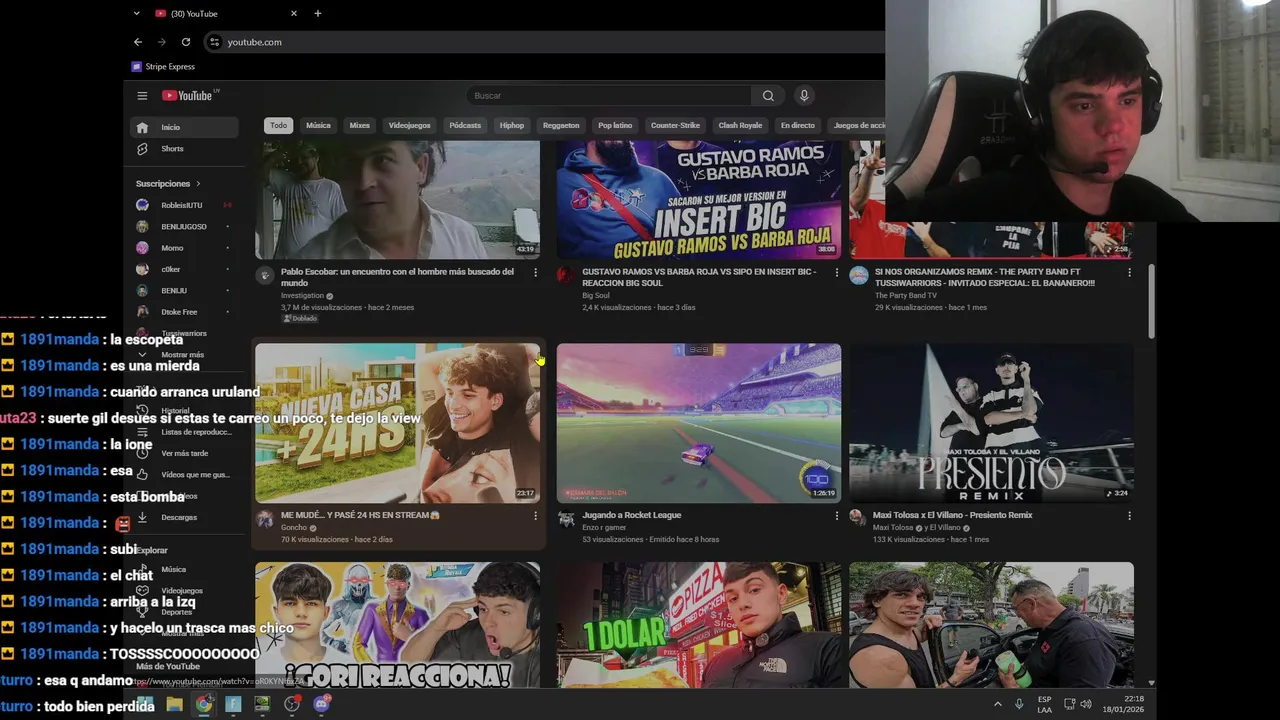
Task: Open the Rocket League stream thumbnail
Action: (699, 423)
